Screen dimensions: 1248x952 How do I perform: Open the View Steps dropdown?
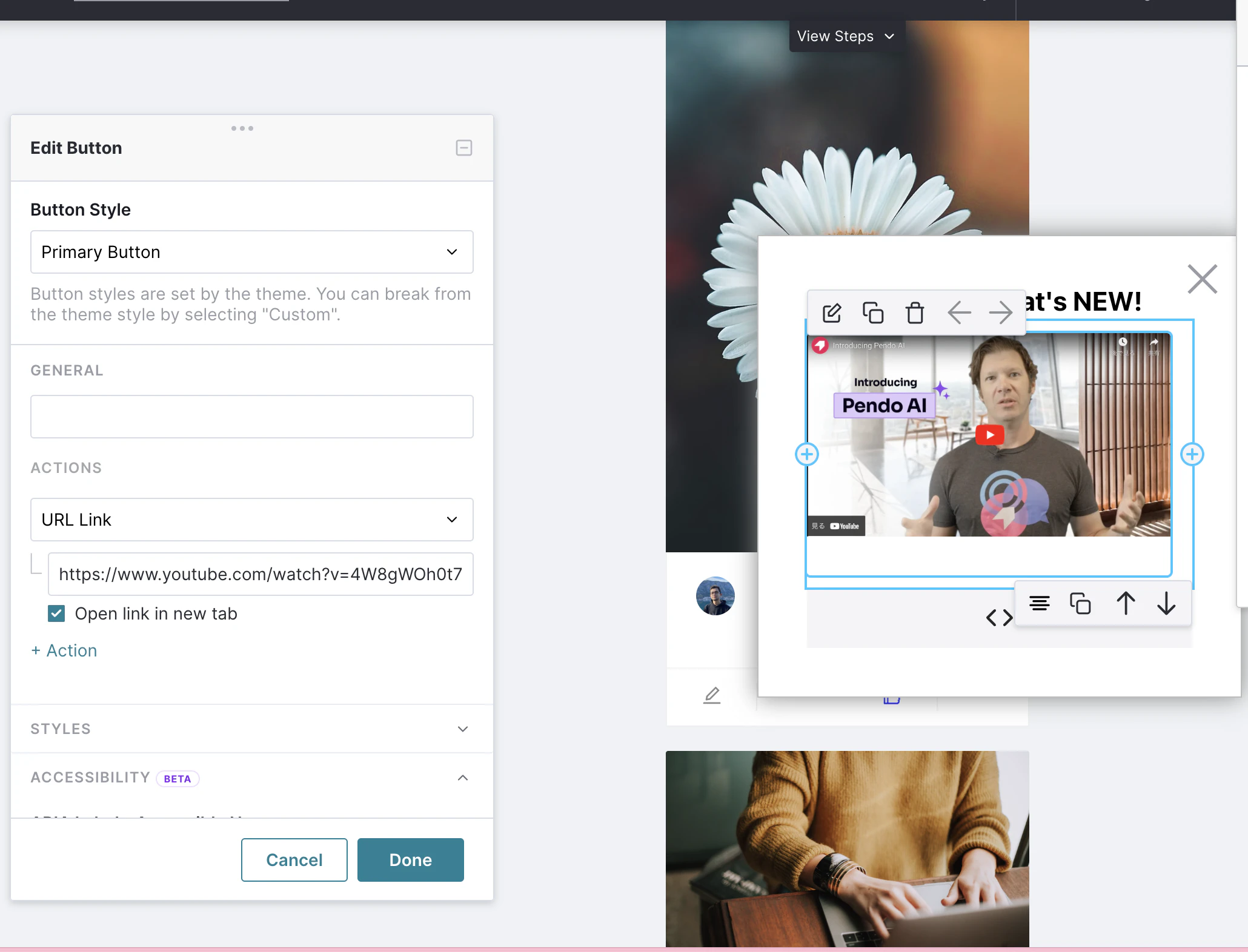coord(846,36)
